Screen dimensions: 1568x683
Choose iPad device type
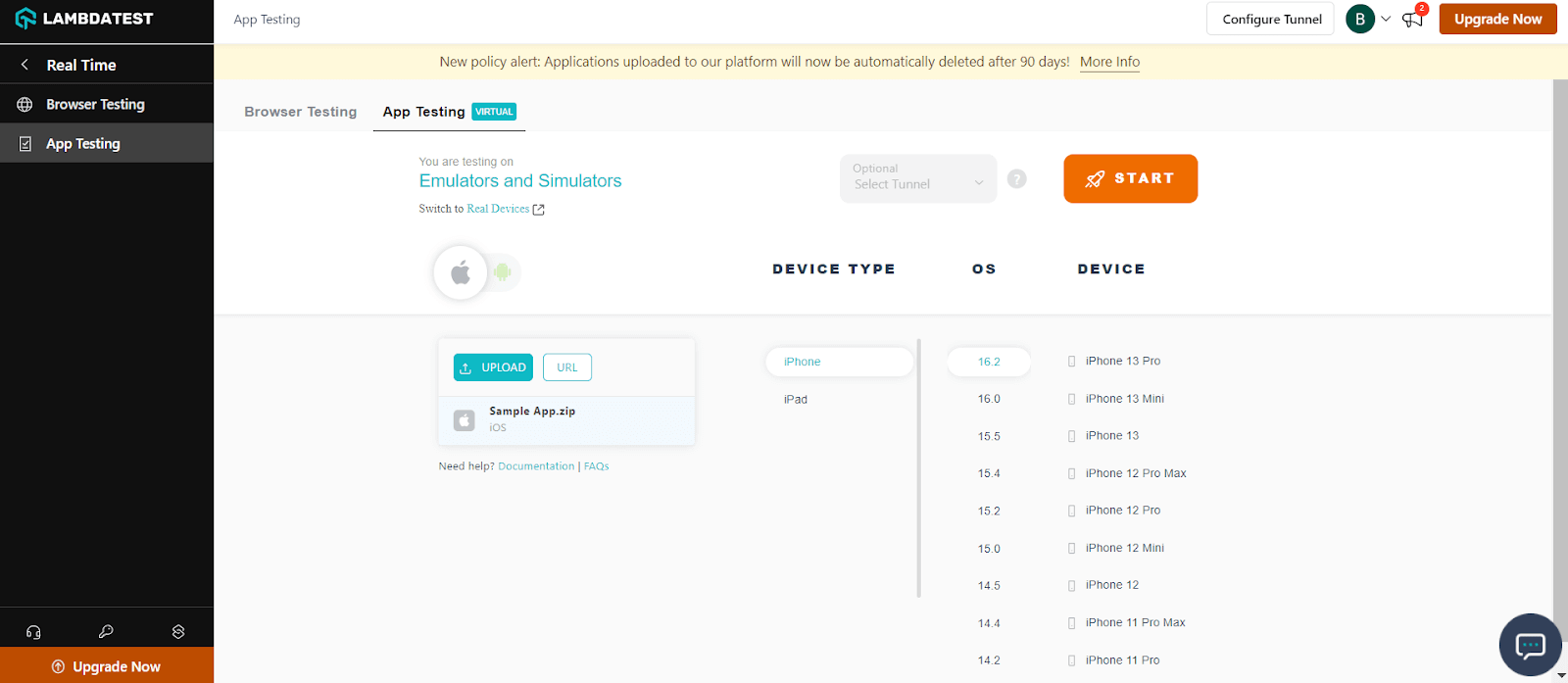796,399
